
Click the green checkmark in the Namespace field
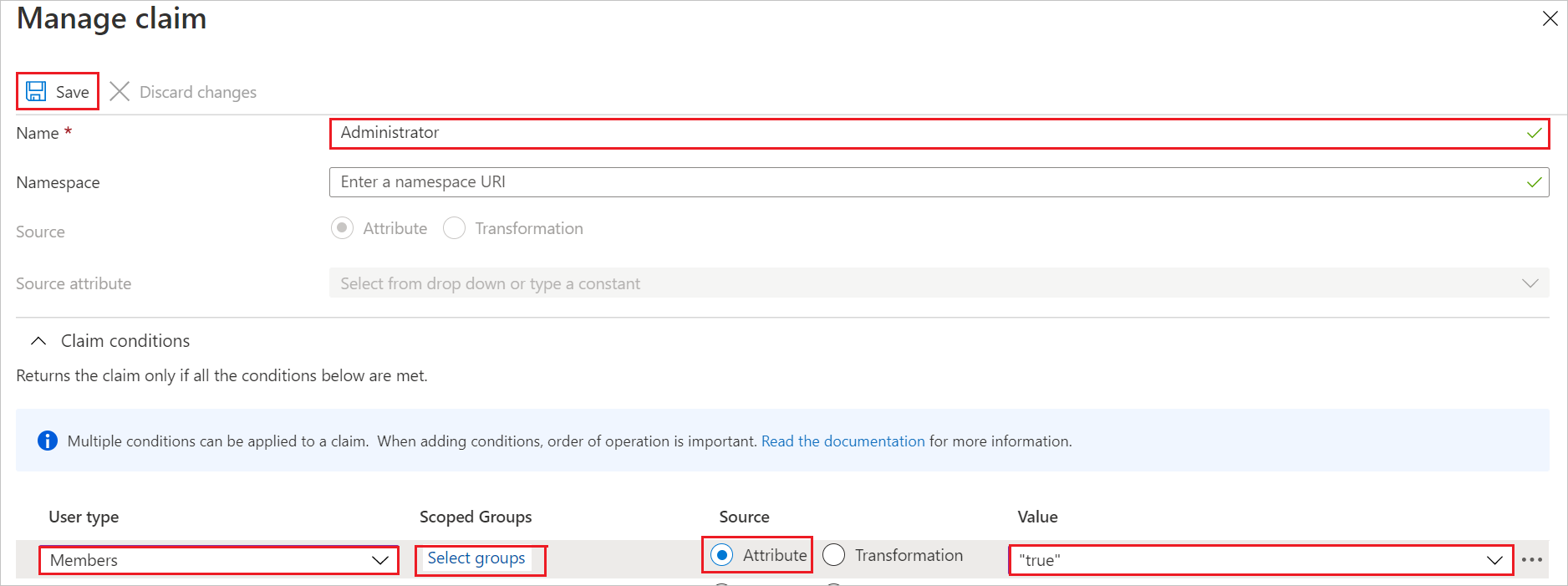point(1534,182)
